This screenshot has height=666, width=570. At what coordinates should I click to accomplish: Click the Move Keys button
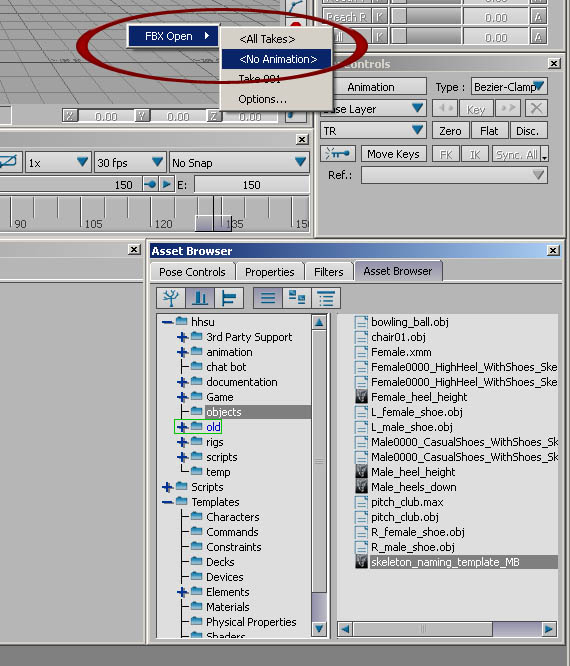[393, 154]
